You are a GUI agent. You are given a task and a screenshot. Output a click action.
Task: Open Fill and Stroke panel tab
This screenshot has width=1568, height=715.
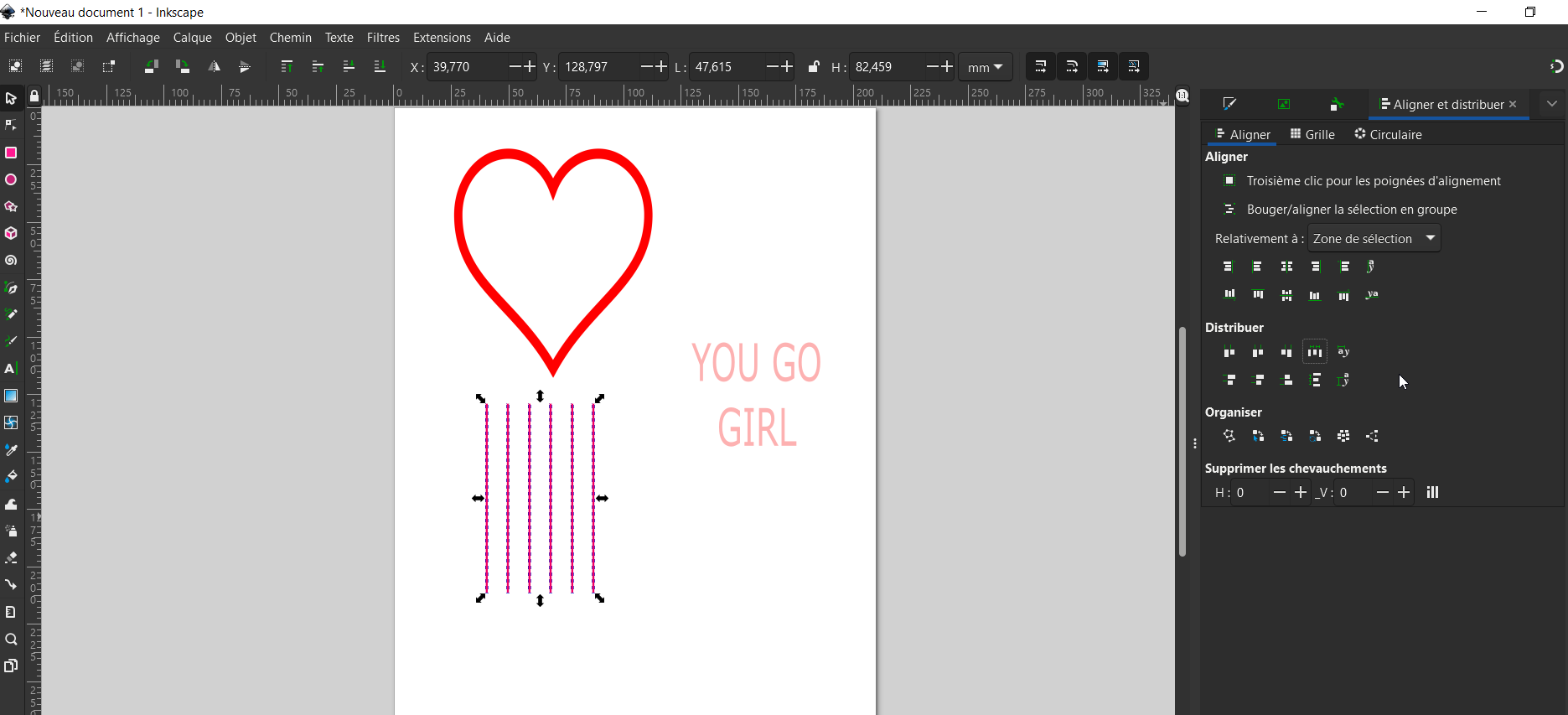pos(1229,104)
